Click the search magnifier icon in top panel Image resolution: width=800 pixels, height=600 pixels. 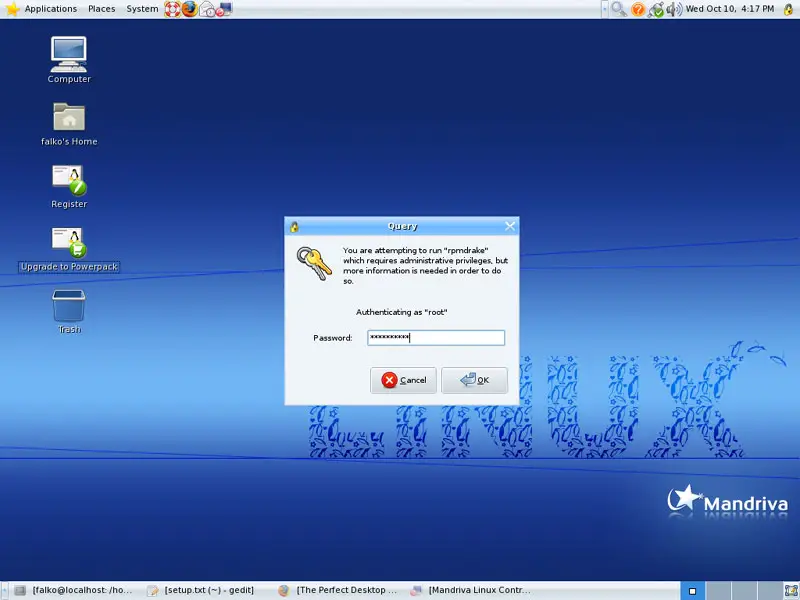click(619, 9)
